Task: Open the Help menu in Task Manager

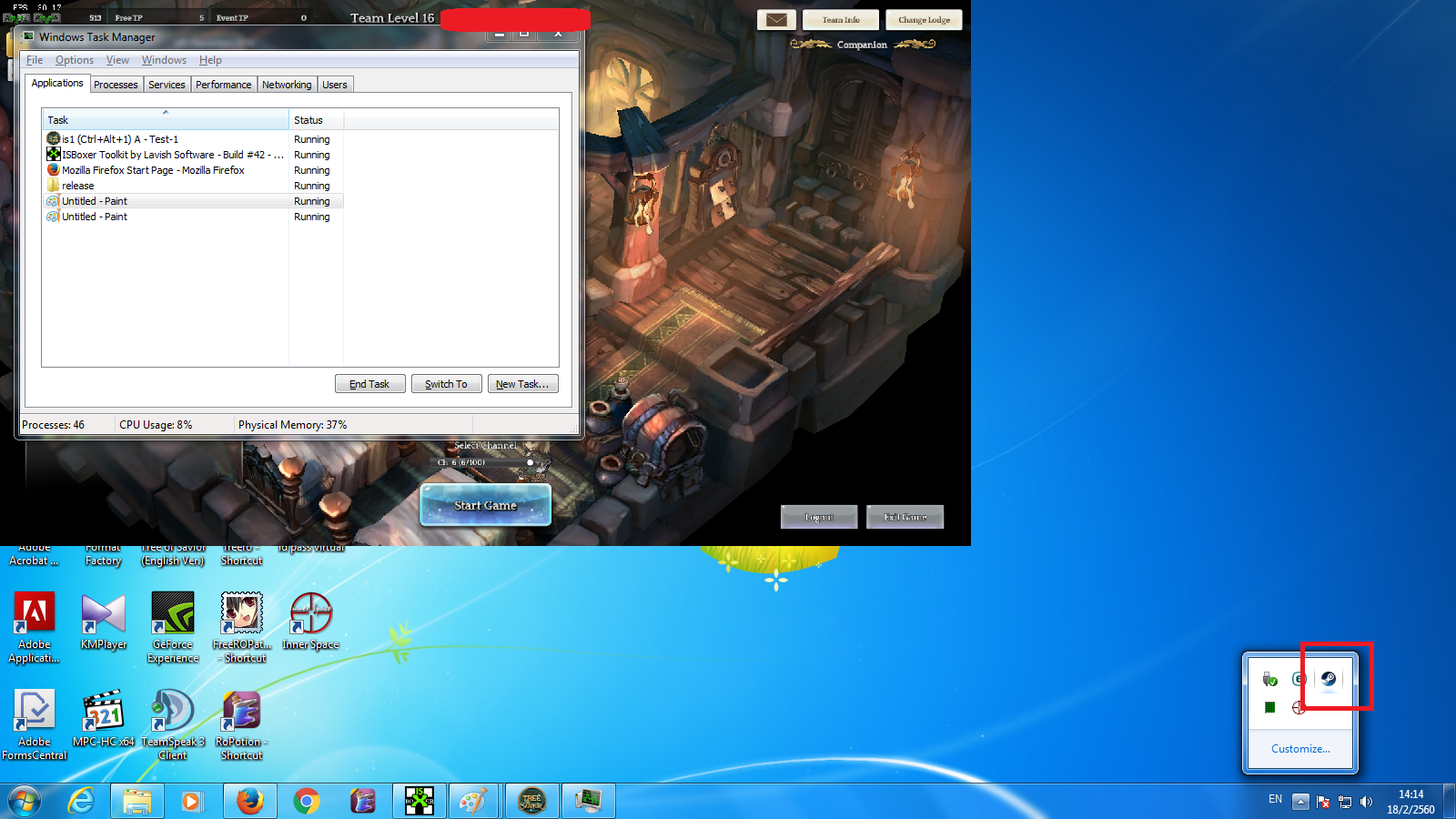Action: tap(210, 60)
